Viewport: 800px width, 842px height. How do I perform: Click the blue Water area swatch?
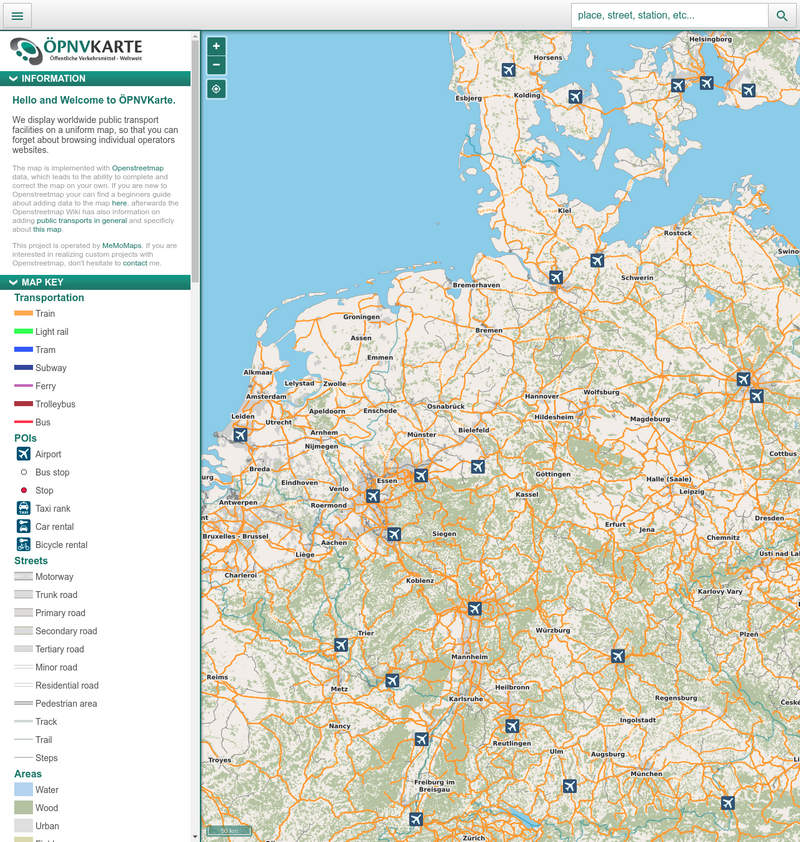pos(24,790)
